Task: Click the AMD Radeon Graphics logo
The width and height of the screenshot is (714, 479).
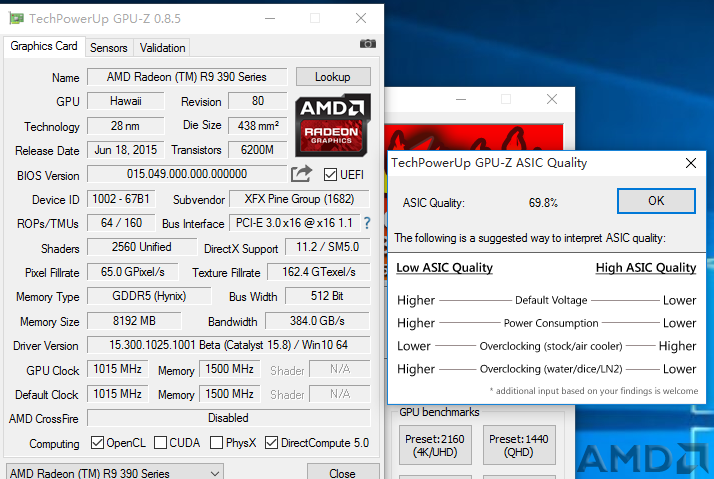Action: (332, 125)
